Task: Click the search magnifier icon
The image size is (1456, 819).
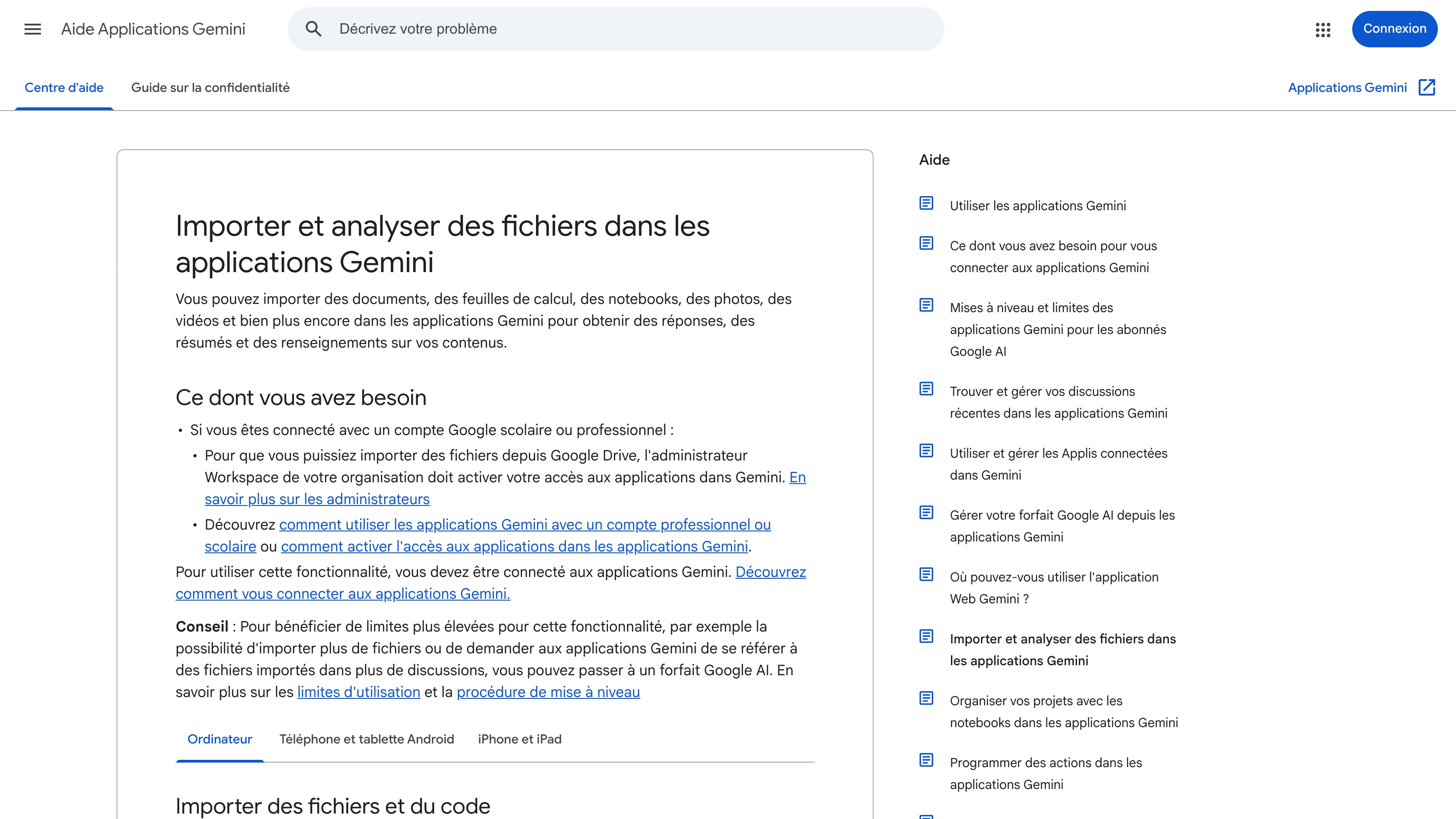Action: tap(313, 29)
